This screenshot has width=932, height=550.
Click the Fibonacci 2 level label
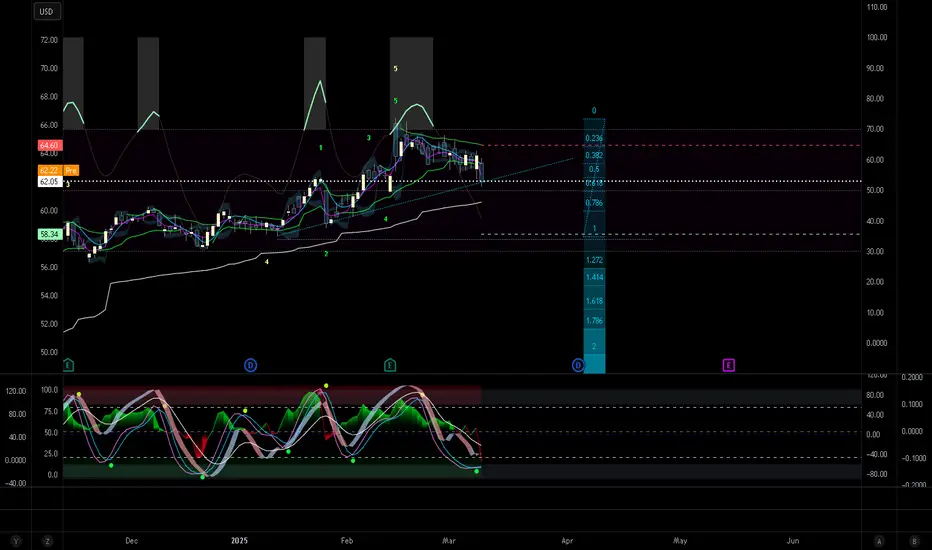(594, 346)
